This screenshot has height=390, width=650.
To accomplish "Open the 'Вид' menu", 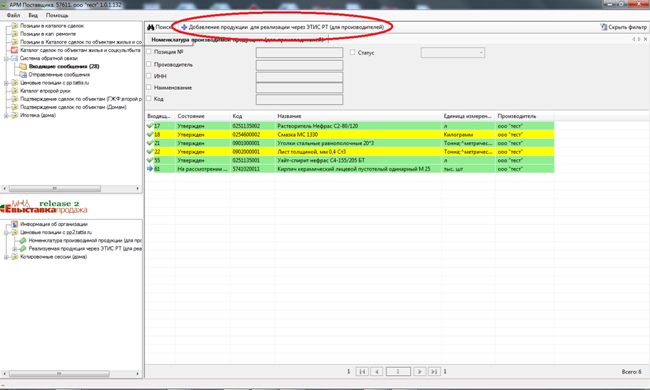I will pos(33,15).
